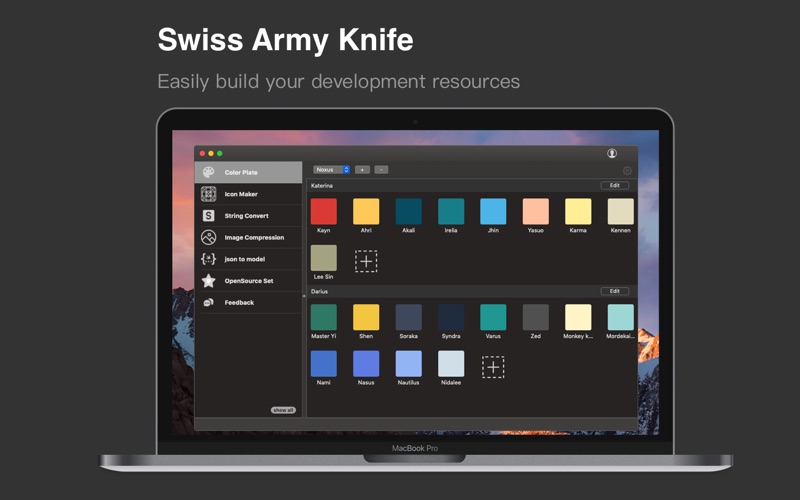Add a new color in Darius group
Screen dimensions: 800x500
pos(493,367)
